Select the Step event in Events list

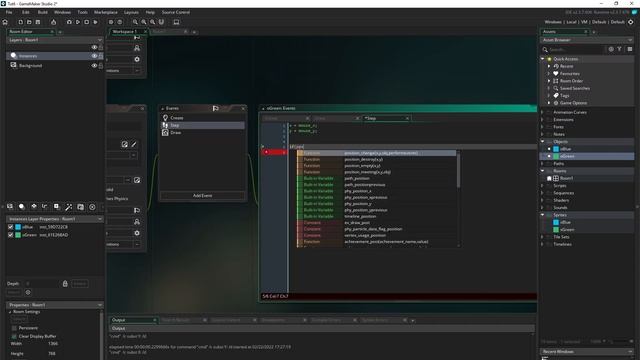tap(202, 125)
